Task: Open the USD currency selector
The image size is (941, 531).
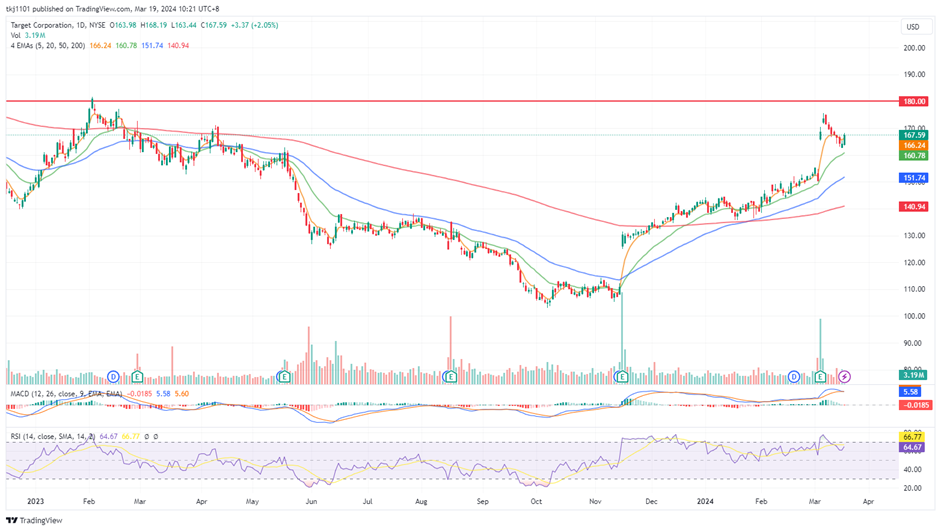Action: point(911,27)
